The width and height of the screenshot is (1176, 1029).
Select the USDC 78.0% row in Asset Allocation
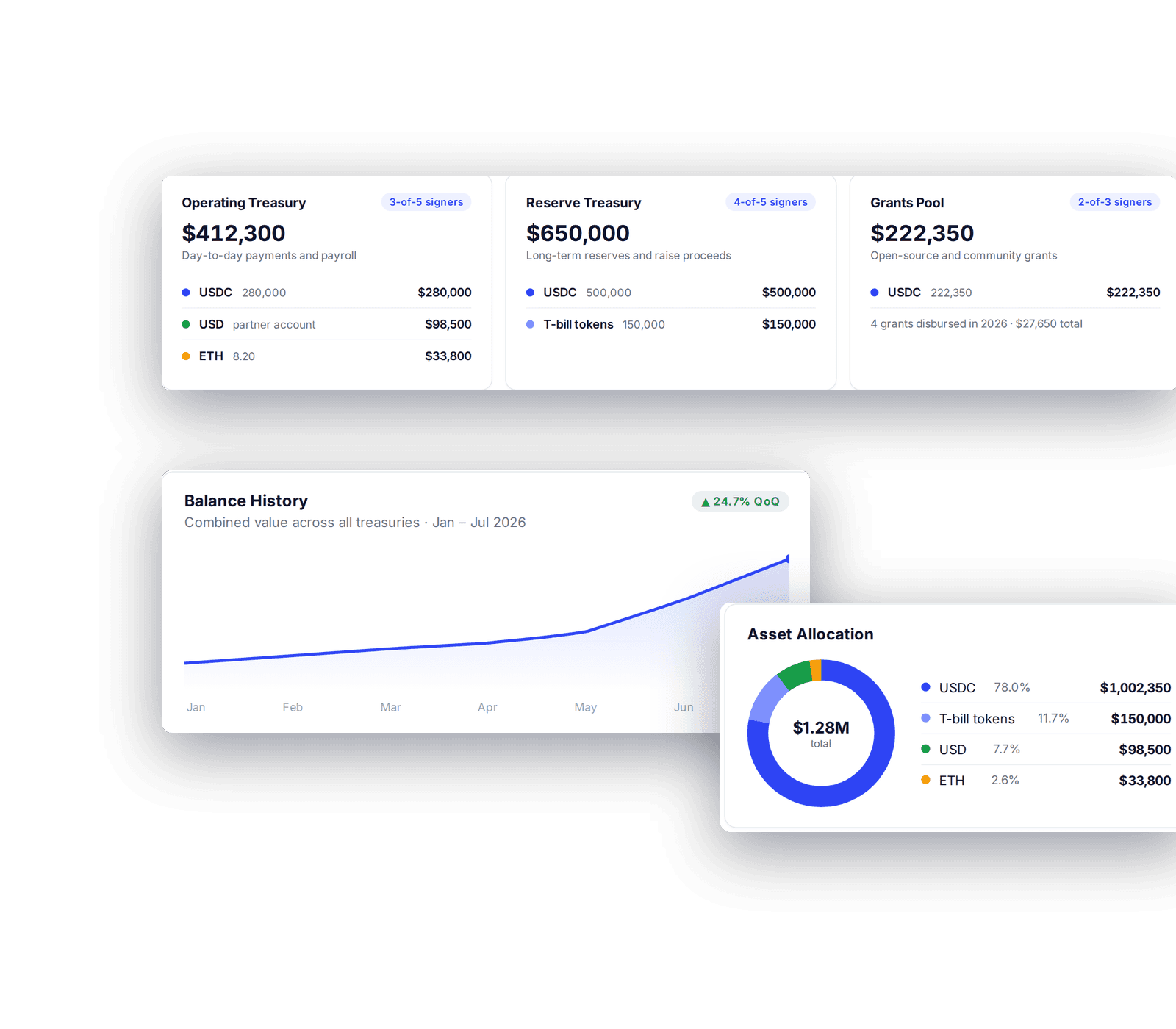(x=1046, y=687)
